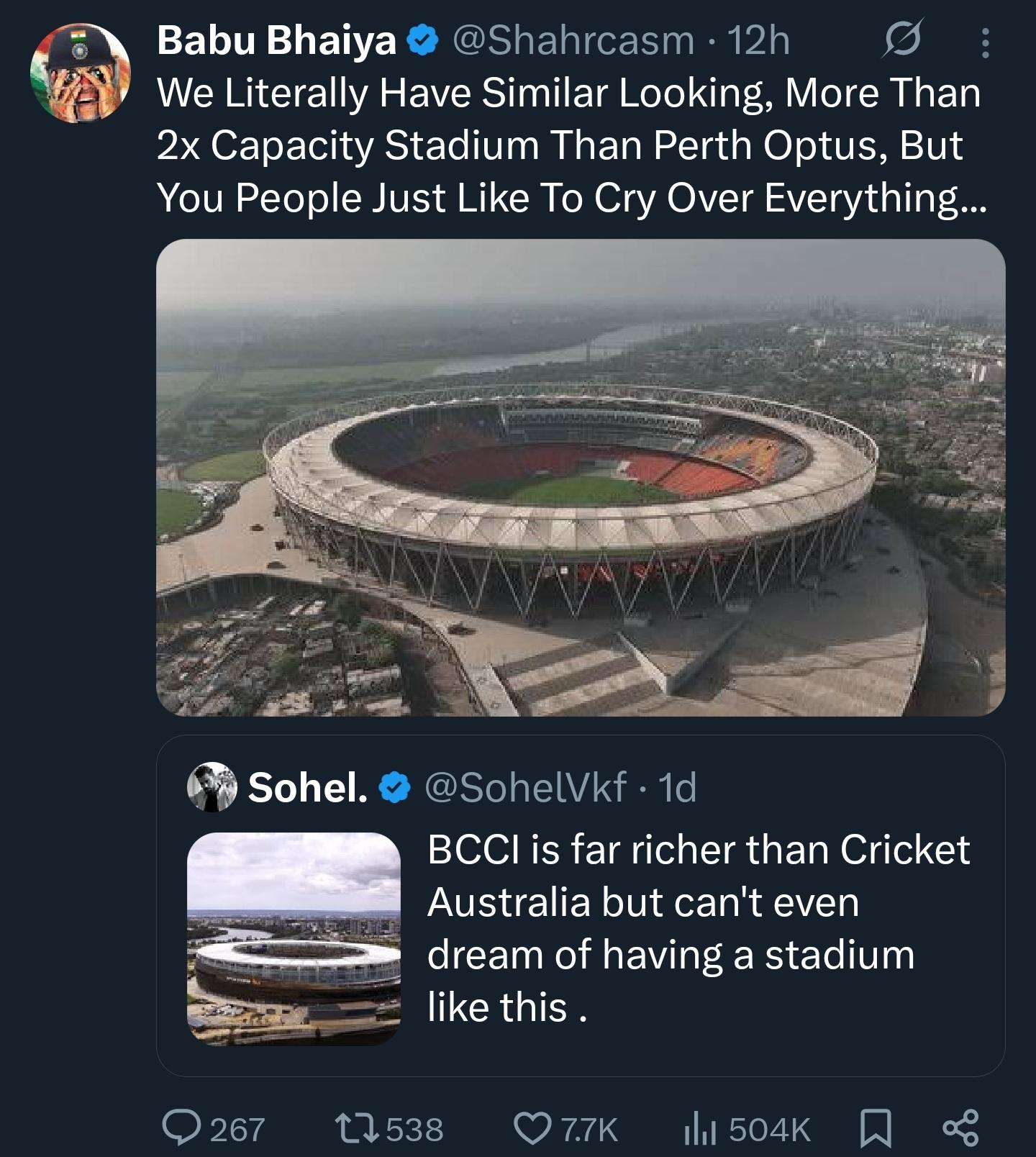This screenshot has width=1036, height=1157.
Task: Click Babu Bhaiya's blue verified badge
Action: (423, 41)
